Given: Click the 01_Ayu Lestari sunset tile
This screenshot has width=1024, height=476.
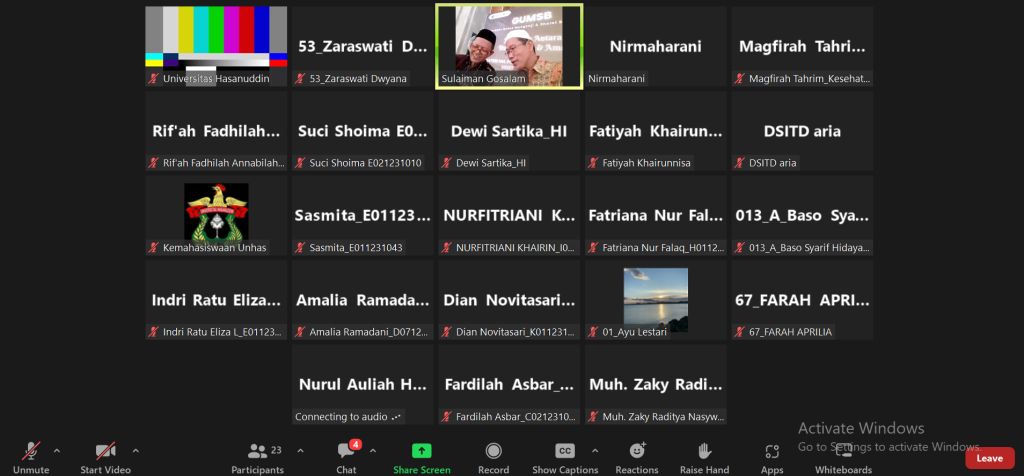Looking at the screenshot, I should coord(655,301).
